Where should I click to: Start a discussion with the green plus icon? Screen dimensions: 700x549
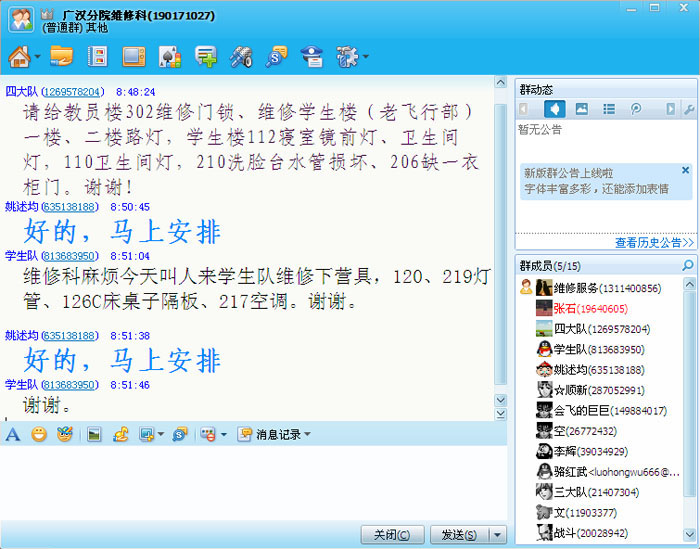click(x=206, y=57)
